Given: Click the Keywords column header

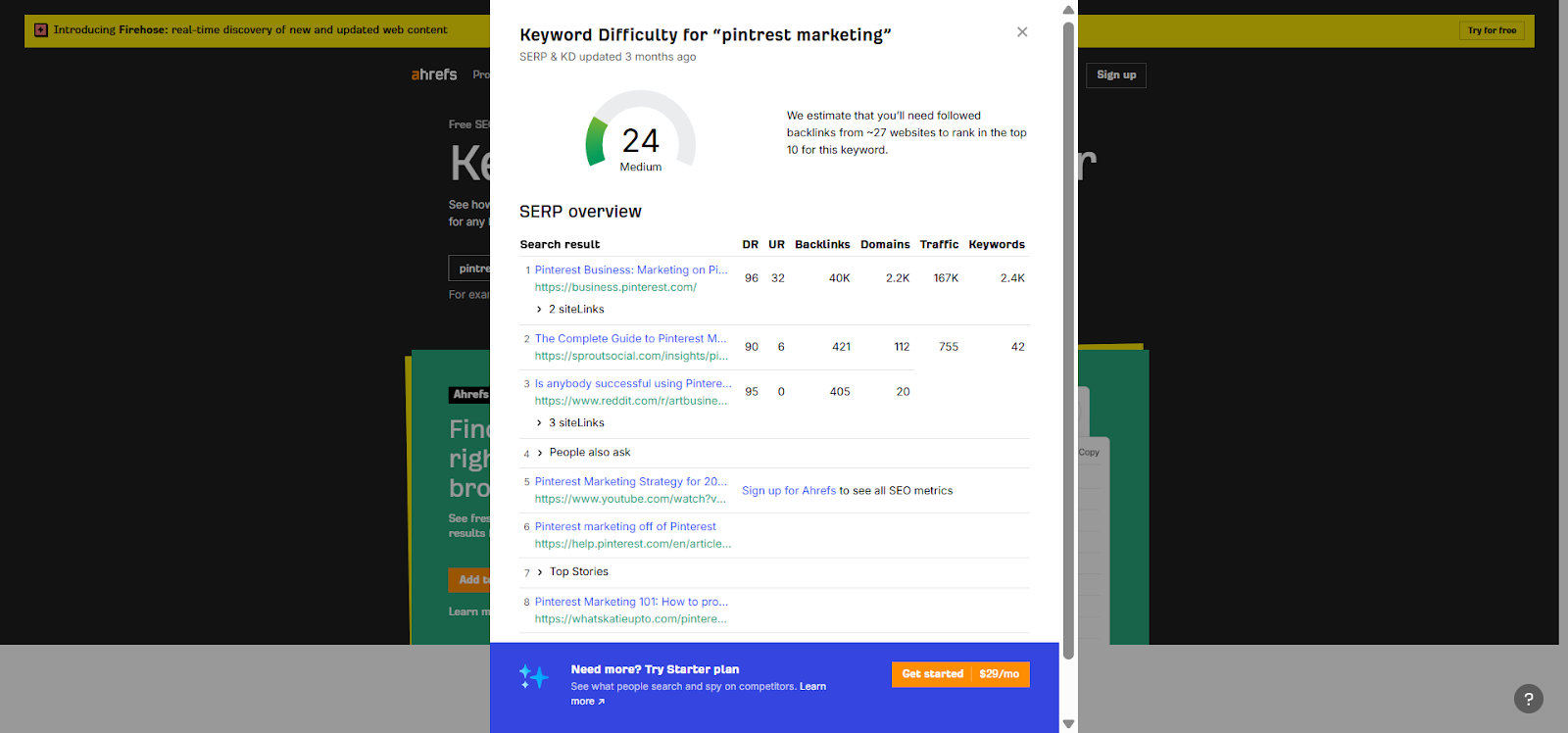Looking at the screenshot, I should (997, 245).
